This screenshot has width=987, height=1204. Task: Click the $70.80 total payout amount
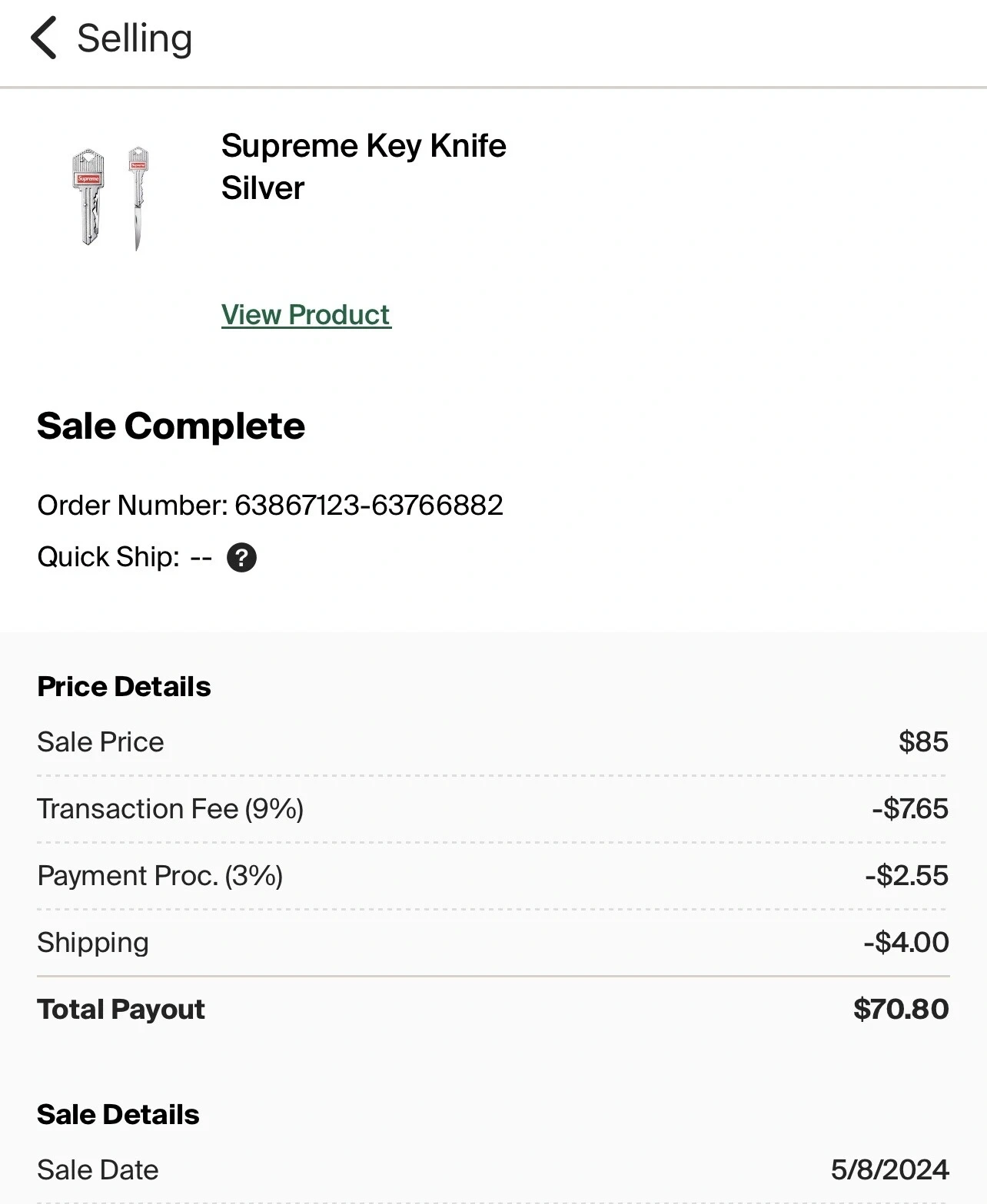pos(901,1009)
